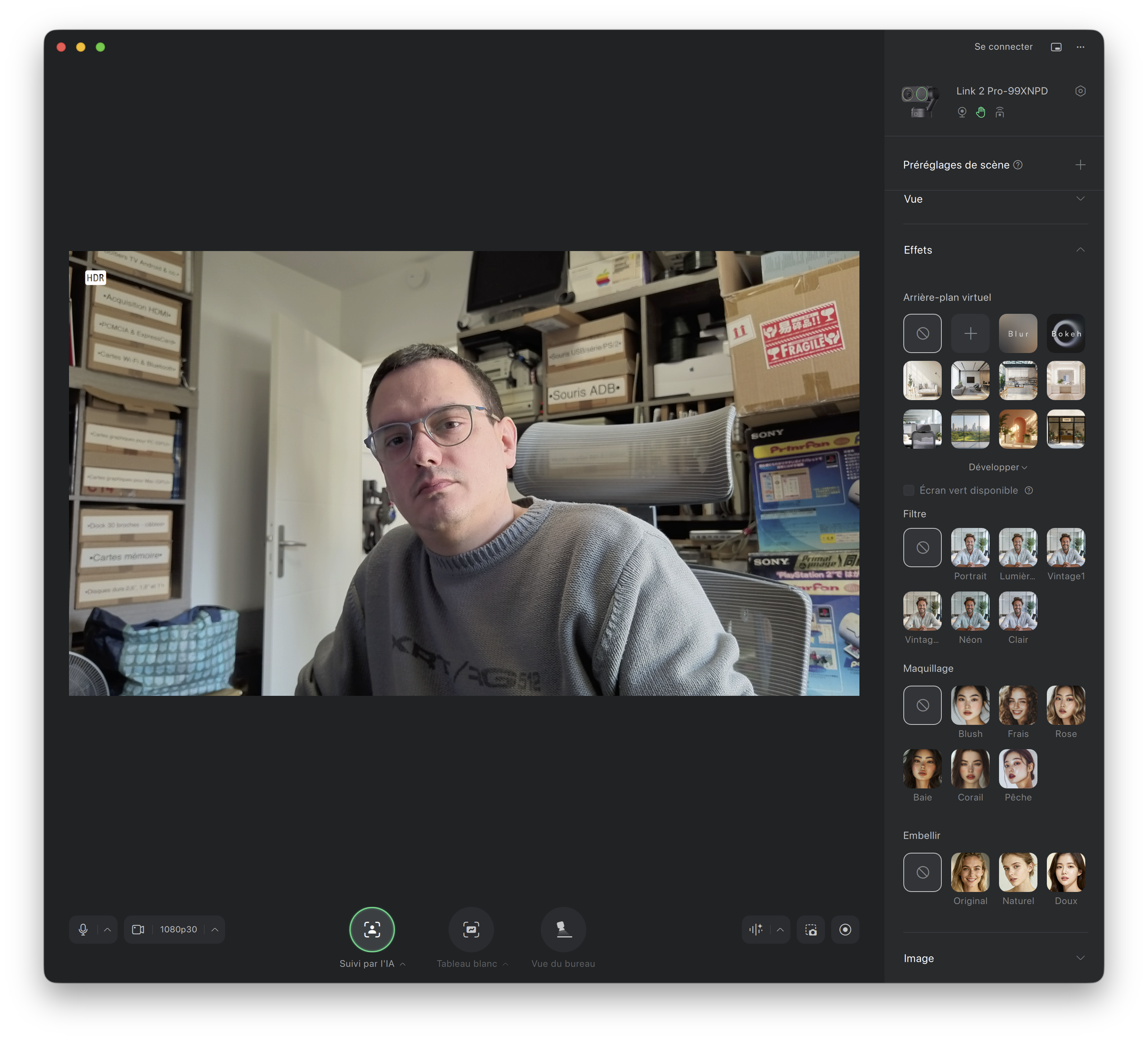Open audio equalizer settings icon

pyautogui.click(x=756, y=929)
